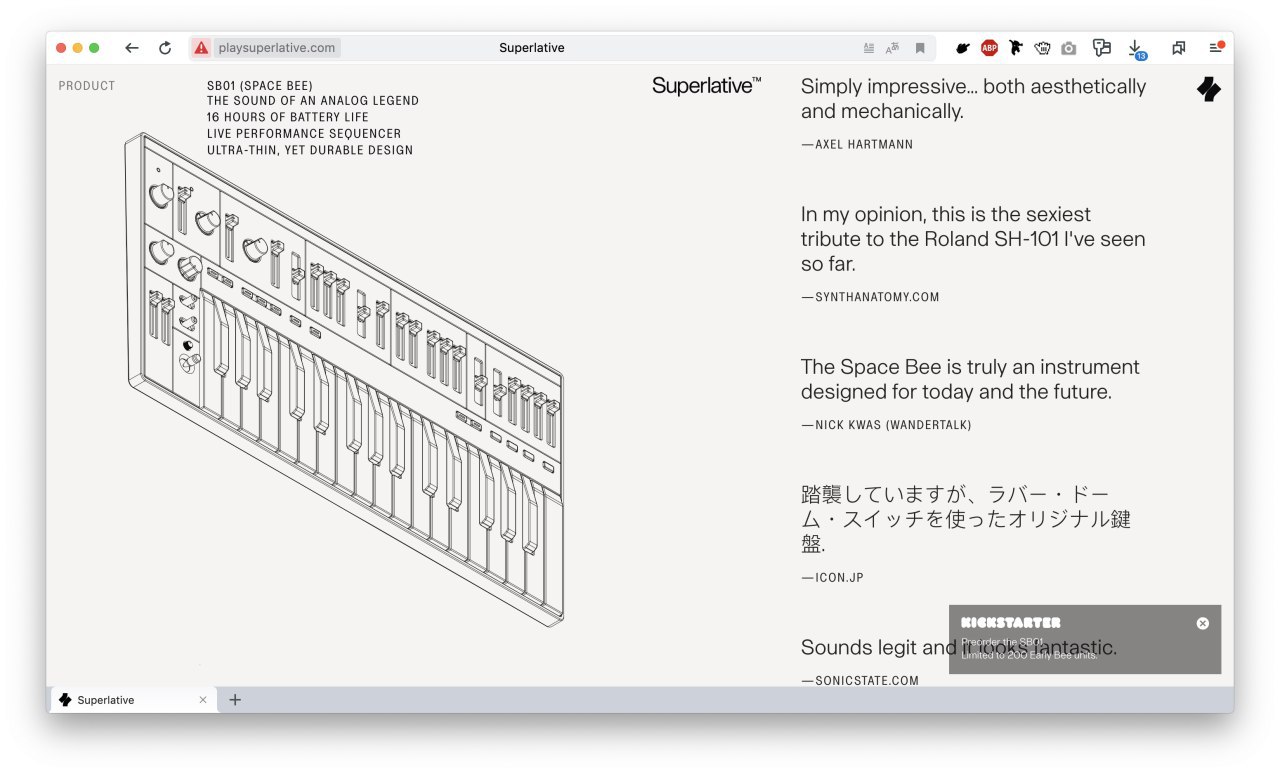
Task: Click 'LIVE PERFORMANCE SEQUENCER' text
Action: (x=304, y=134)
